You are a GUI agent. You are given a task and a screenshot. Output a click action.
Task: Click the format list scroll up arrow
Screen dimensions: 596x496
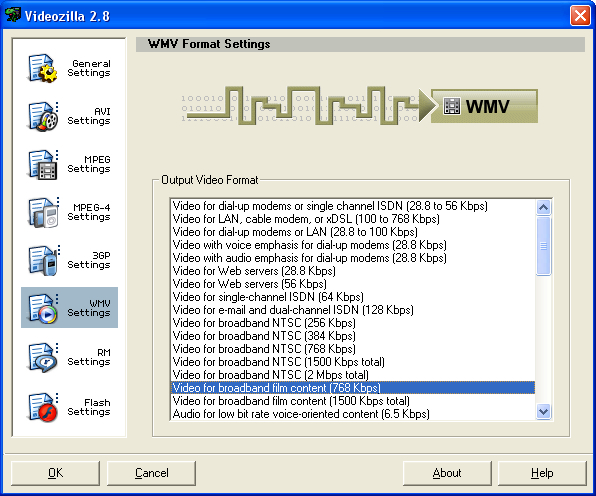[544, 207]
